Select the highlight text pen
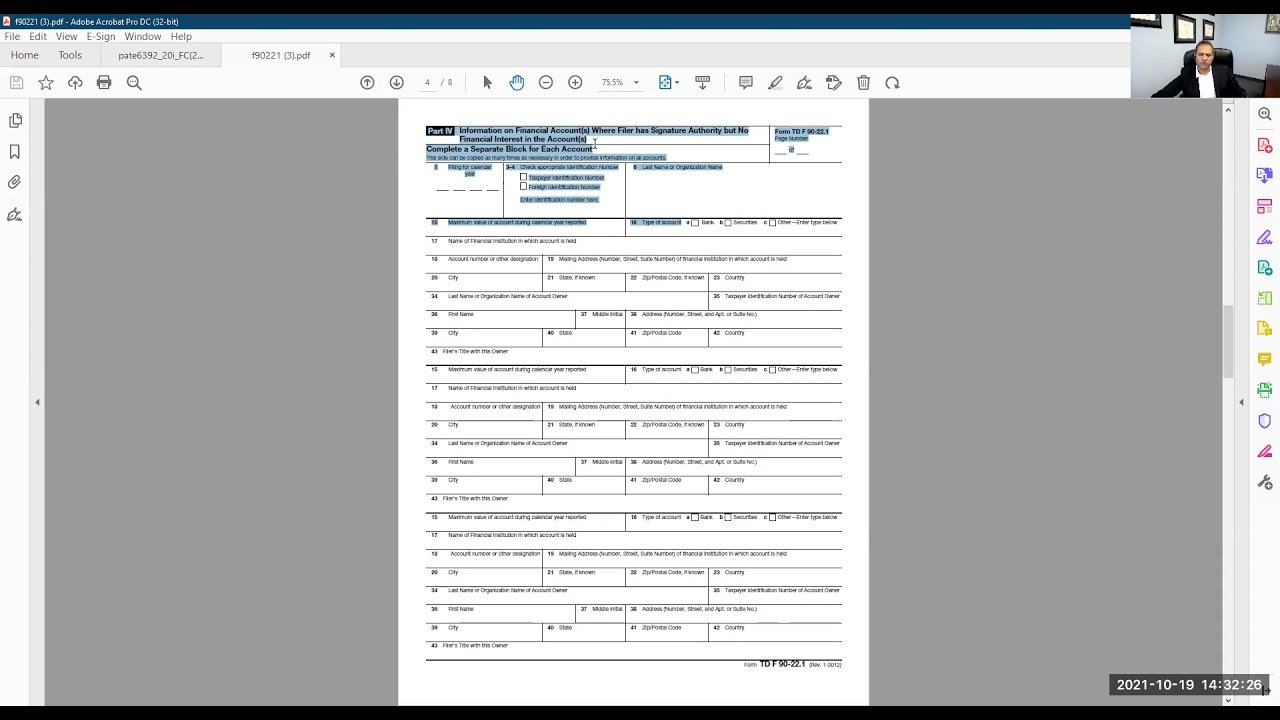This screenshot has width=1280, height=720. pos(775,83)
